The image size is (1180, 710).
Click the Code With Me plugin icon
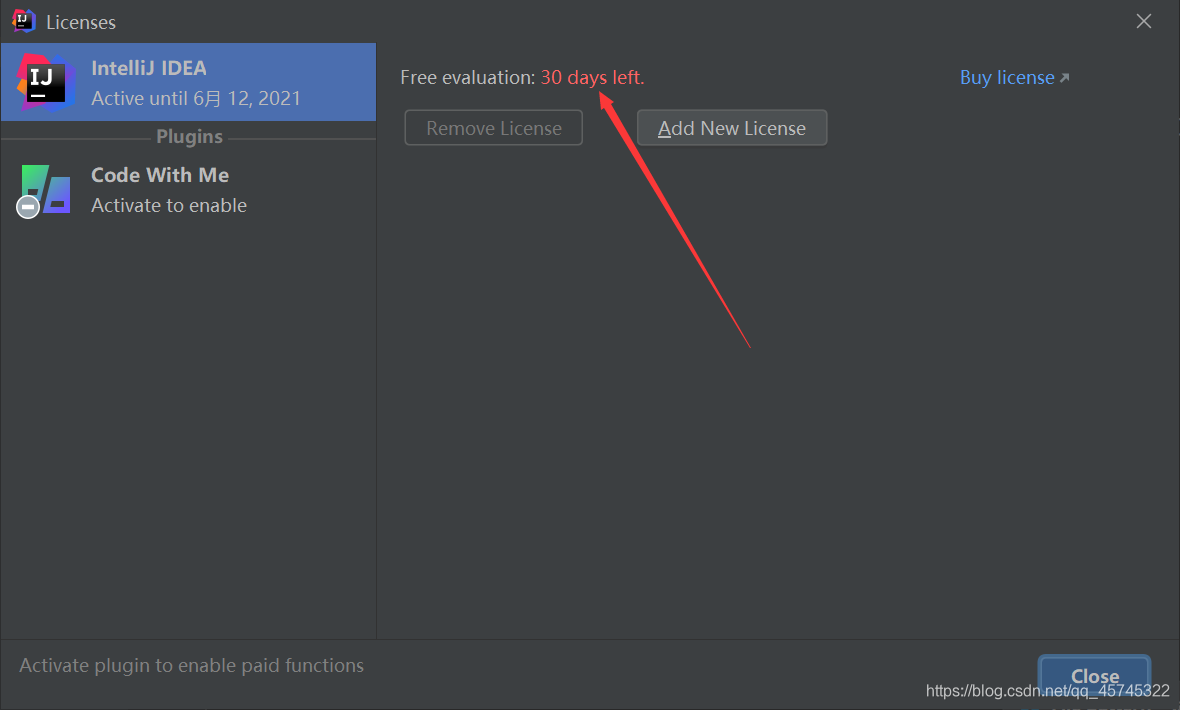[x=44, y=191]
